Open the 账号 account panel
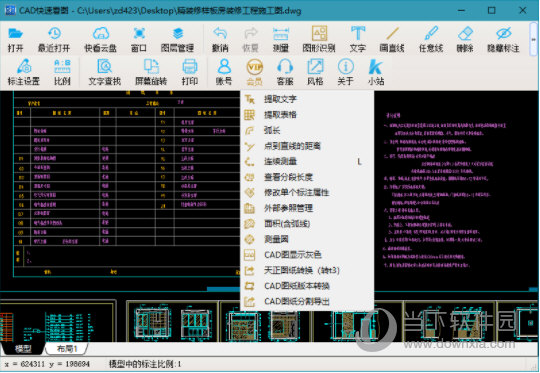The width and height of the screenshot is (540, 373). (x=224, y=72)
